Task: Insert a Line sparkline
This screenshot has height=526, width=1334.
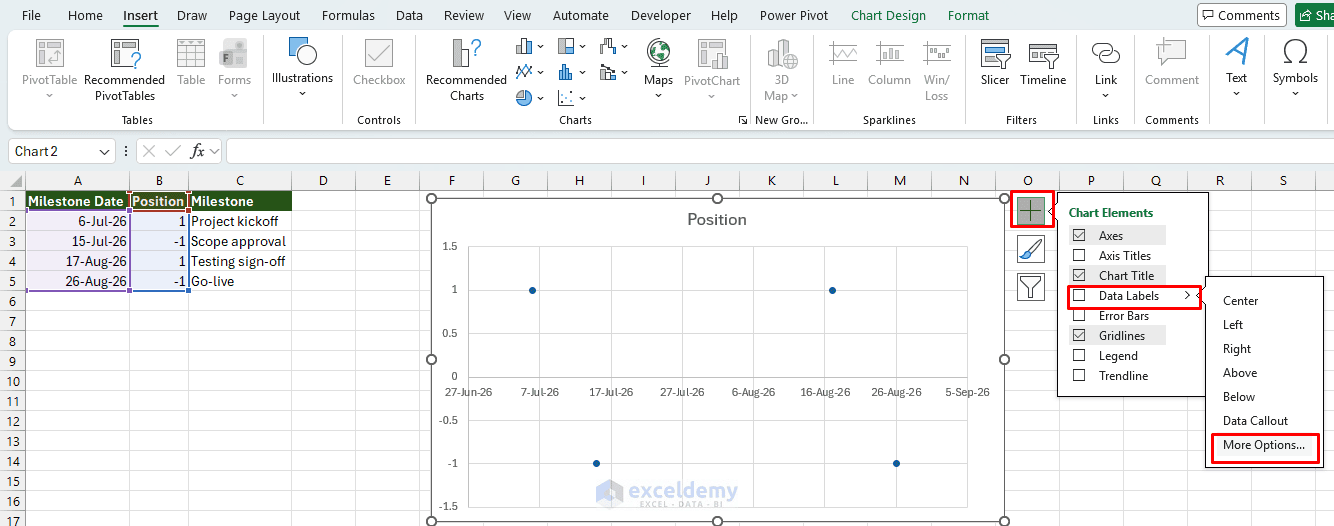Action: (x=843, y=62)
